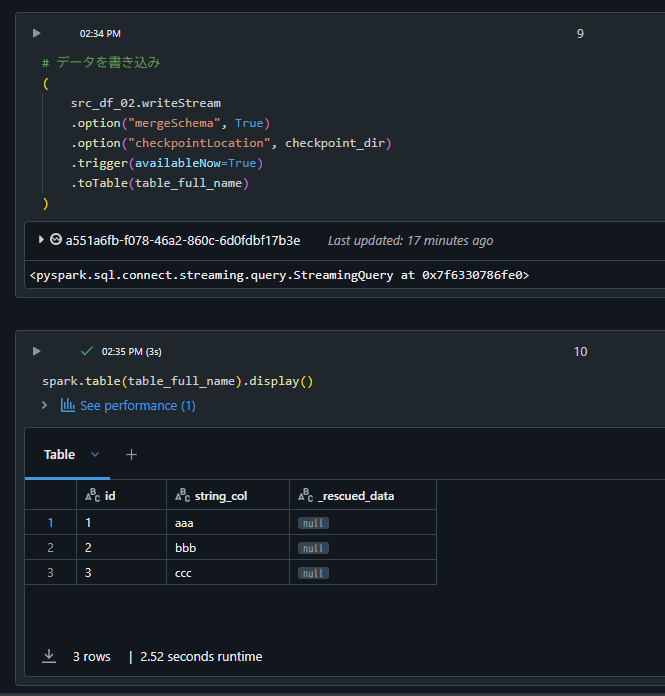Click the query ID a551a6fb-f078-46a2-860c-6d0fdbf17b3e

[x=183, y=241]
